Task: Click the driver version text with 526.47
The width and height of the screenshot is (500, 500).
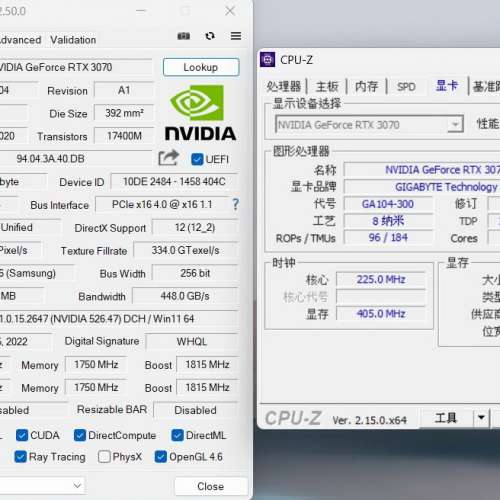Action: coord(119,319)
